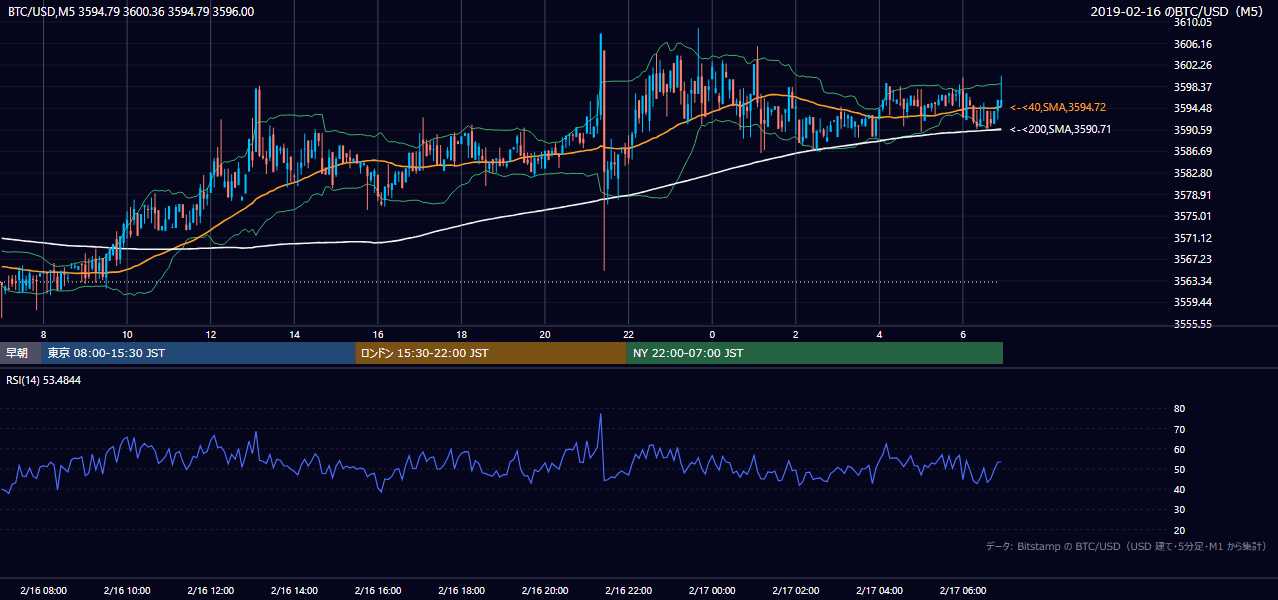Image resolution: width=1278 pixels, height=600 pixels.
Task: Click hour label 6 under the price chart
Action: [x=963, y=334]
